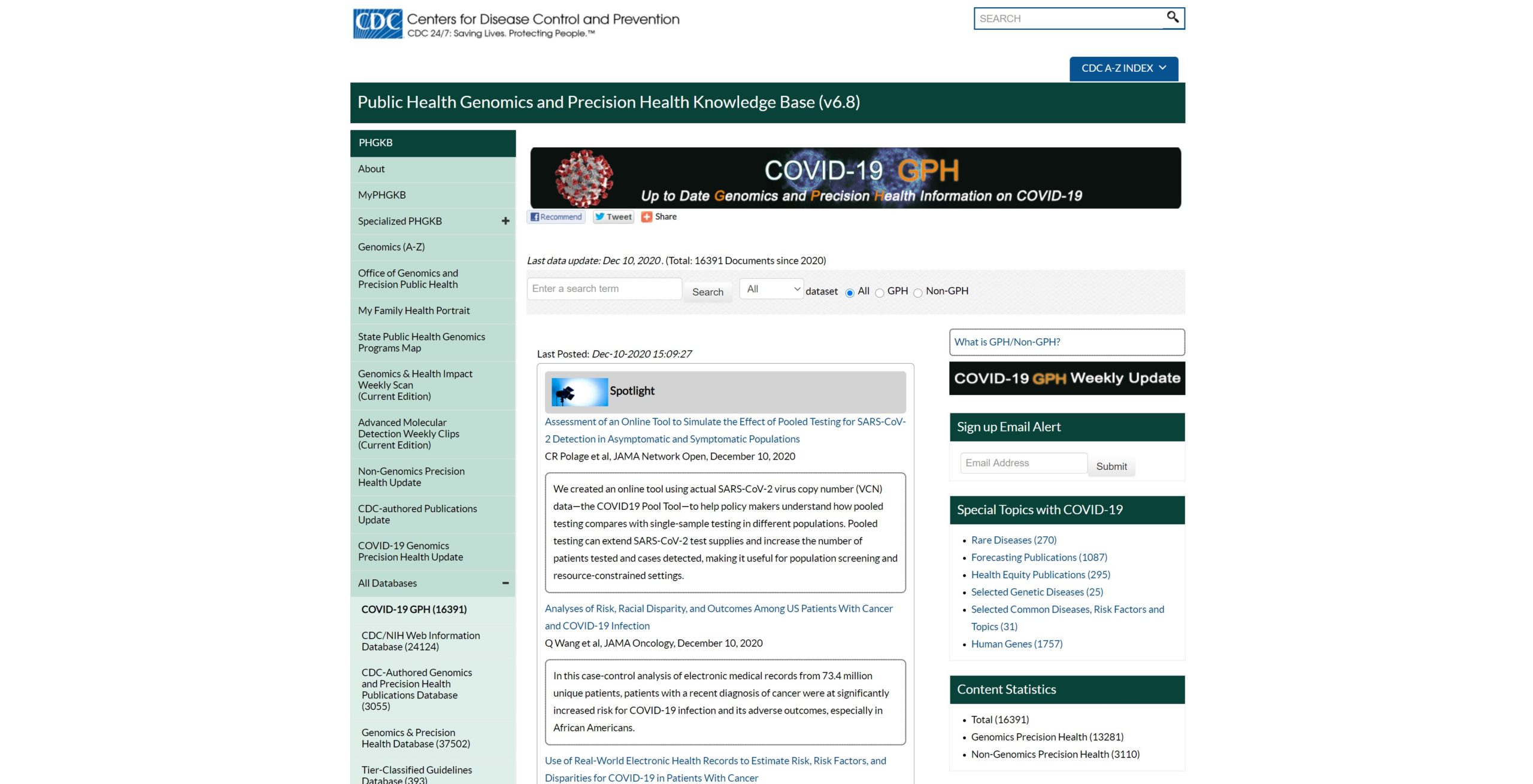1533x784 pixels.
Task: Click the Twitter Tweet button
Action: (613, 217)
